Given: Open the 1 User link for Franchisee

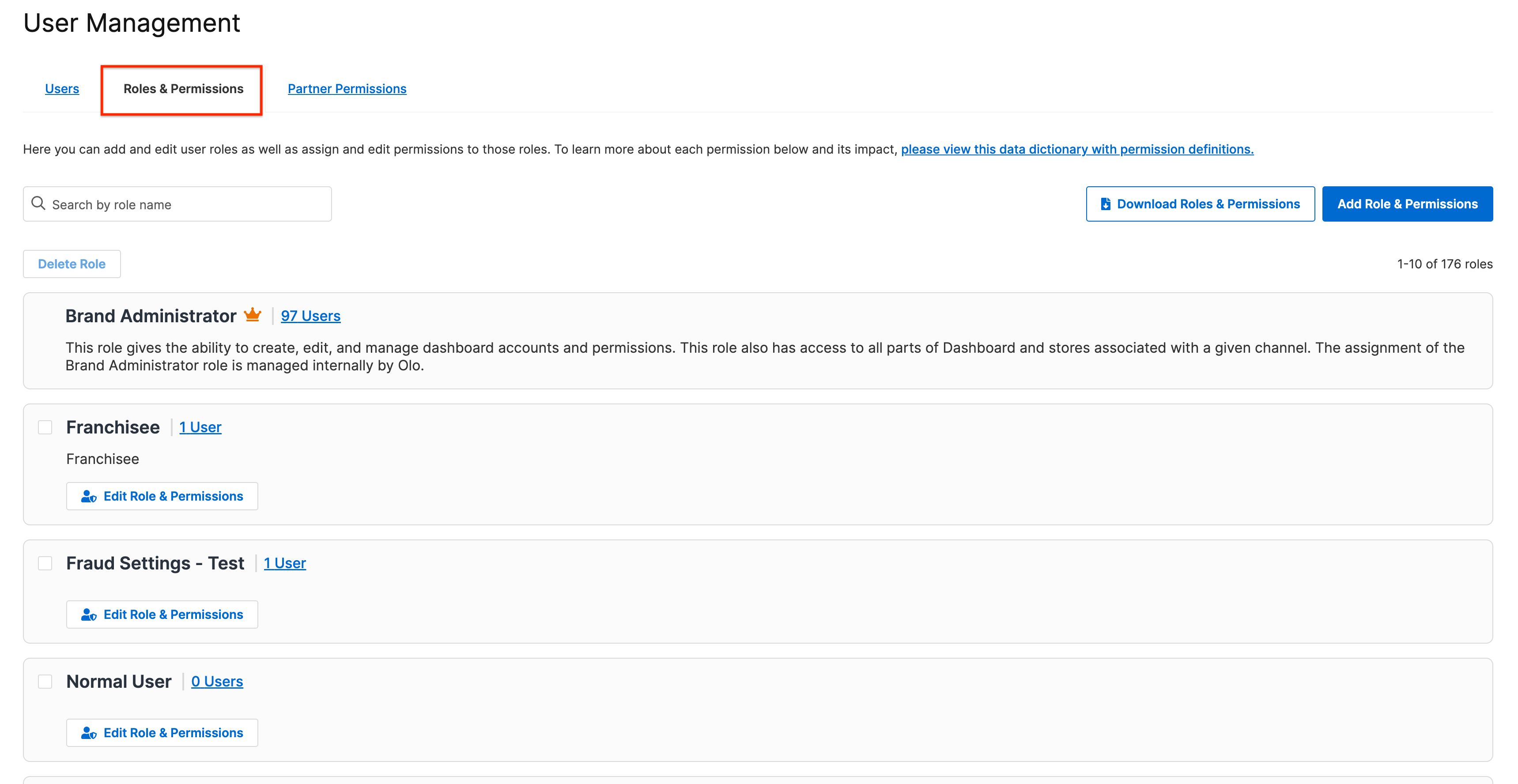Looking at the screenshot, I should coord(200,427).
